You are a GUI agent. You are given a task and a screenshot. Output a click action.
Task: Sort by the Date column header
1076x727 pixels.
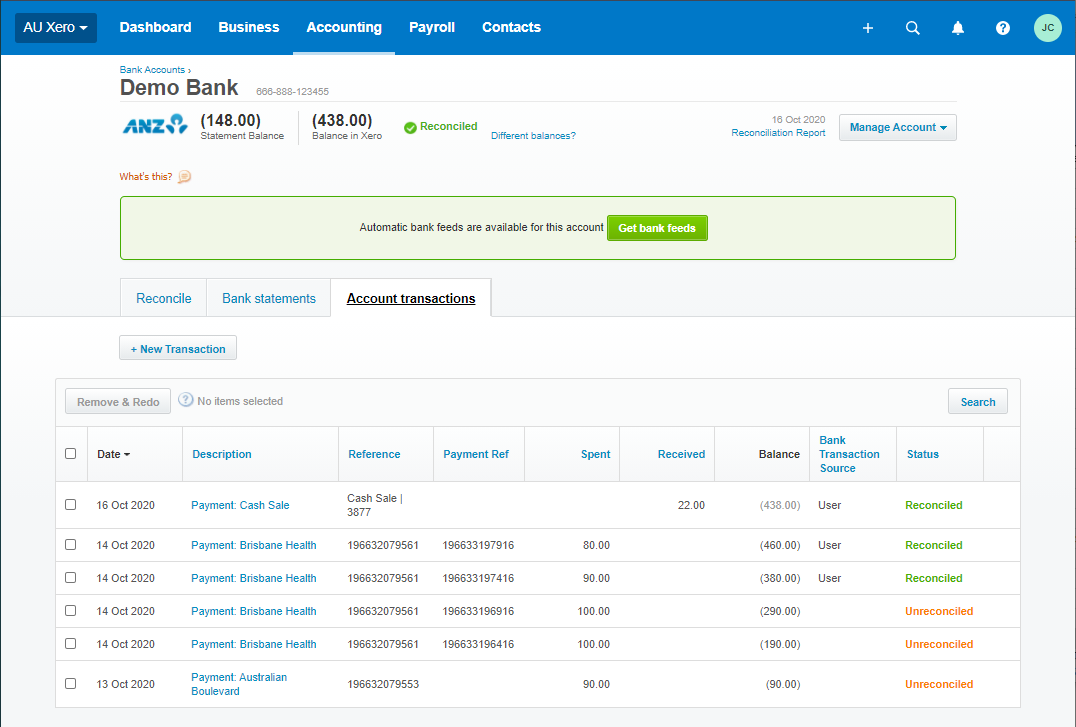(113, 454)
